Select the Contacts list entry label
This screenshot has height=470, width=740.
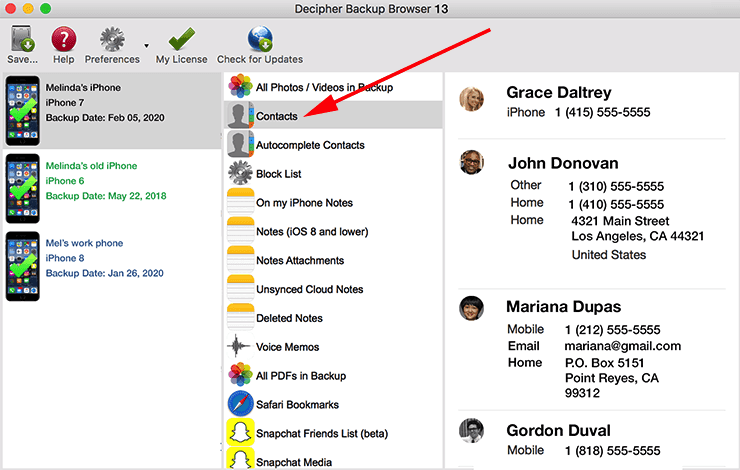coord(277,116)
